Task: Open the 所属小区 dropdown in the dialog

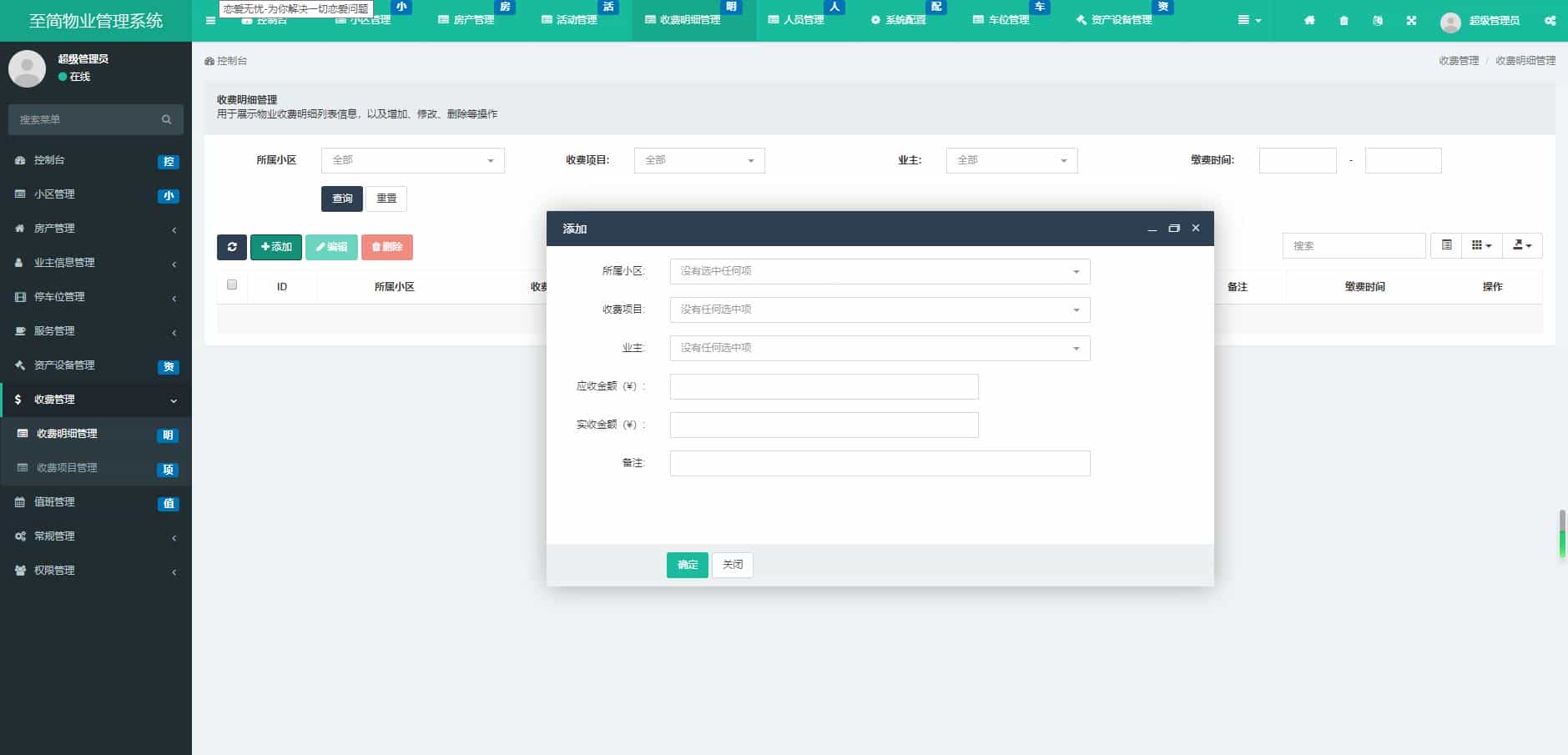Action: pyautogui.click(x=879, y=270)
